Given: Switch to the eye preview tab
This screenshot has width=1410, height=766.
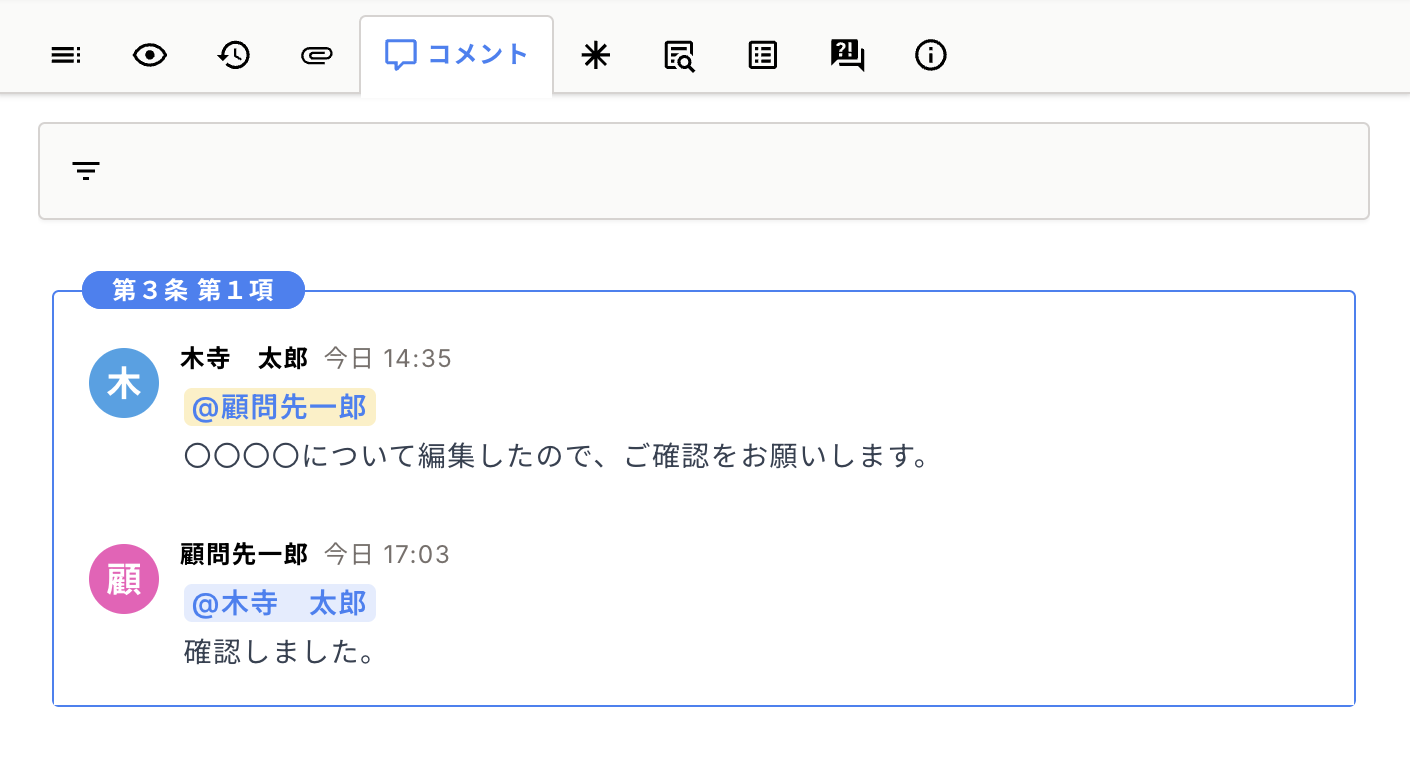Looking at the screenshot, I should coord(149,56).
